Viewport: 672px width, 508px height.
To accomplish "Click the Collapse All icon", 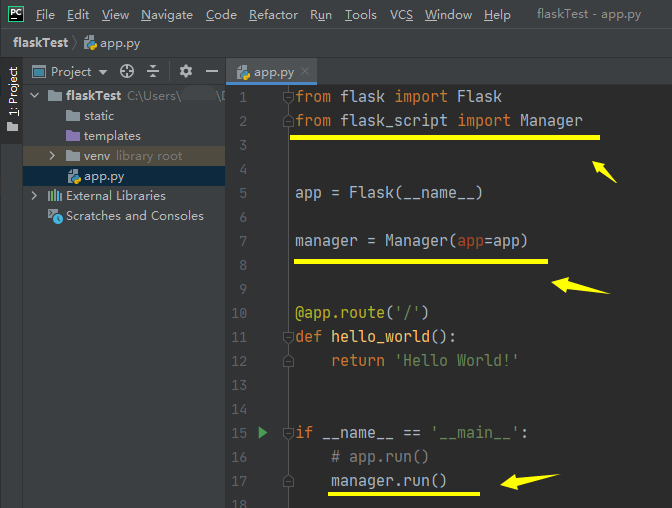I will [153, 71].
